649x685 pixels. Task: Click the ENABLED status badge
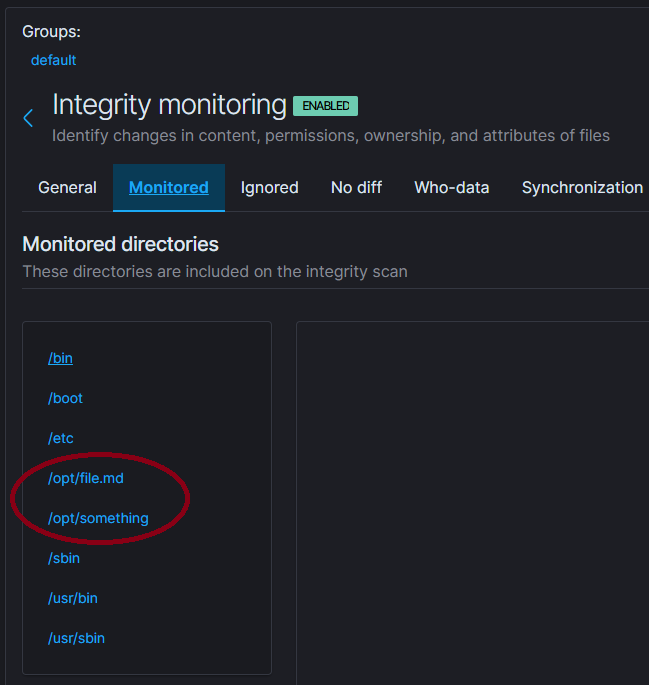pos(325,106)
